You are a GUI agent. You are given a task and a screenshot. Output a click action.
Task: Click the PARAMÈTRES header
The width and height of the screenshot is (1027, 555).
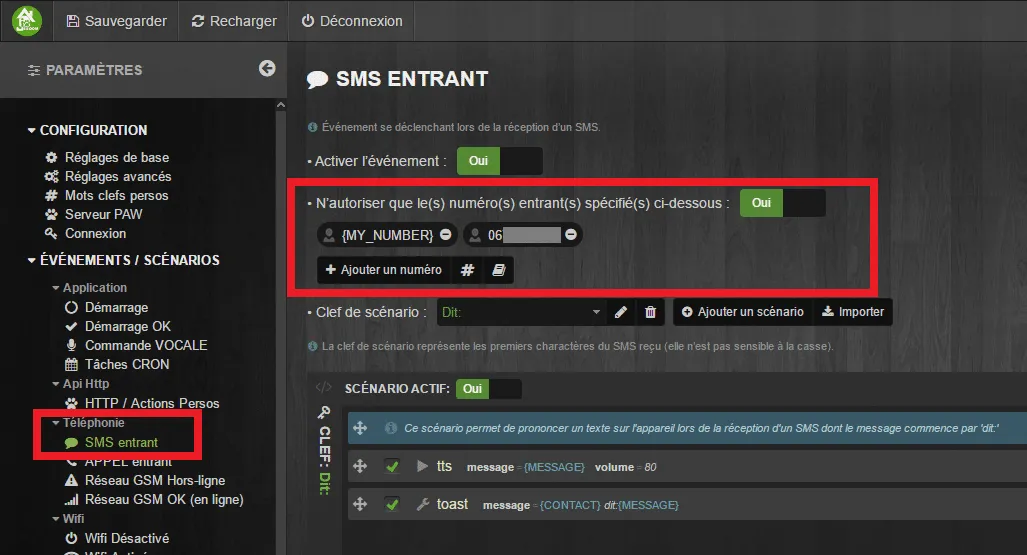85,70
